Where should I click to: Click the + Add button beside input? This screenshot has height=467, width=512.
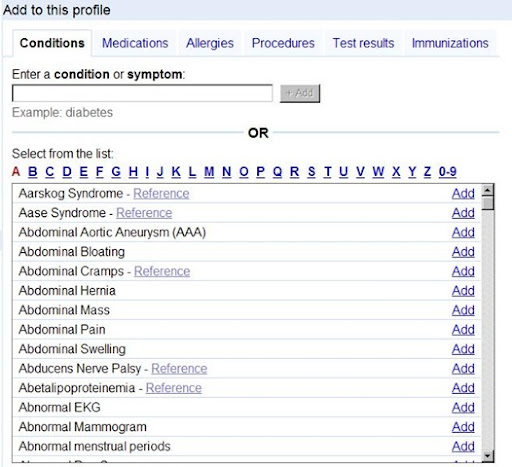pyautogui.click(x=300, y=93)
